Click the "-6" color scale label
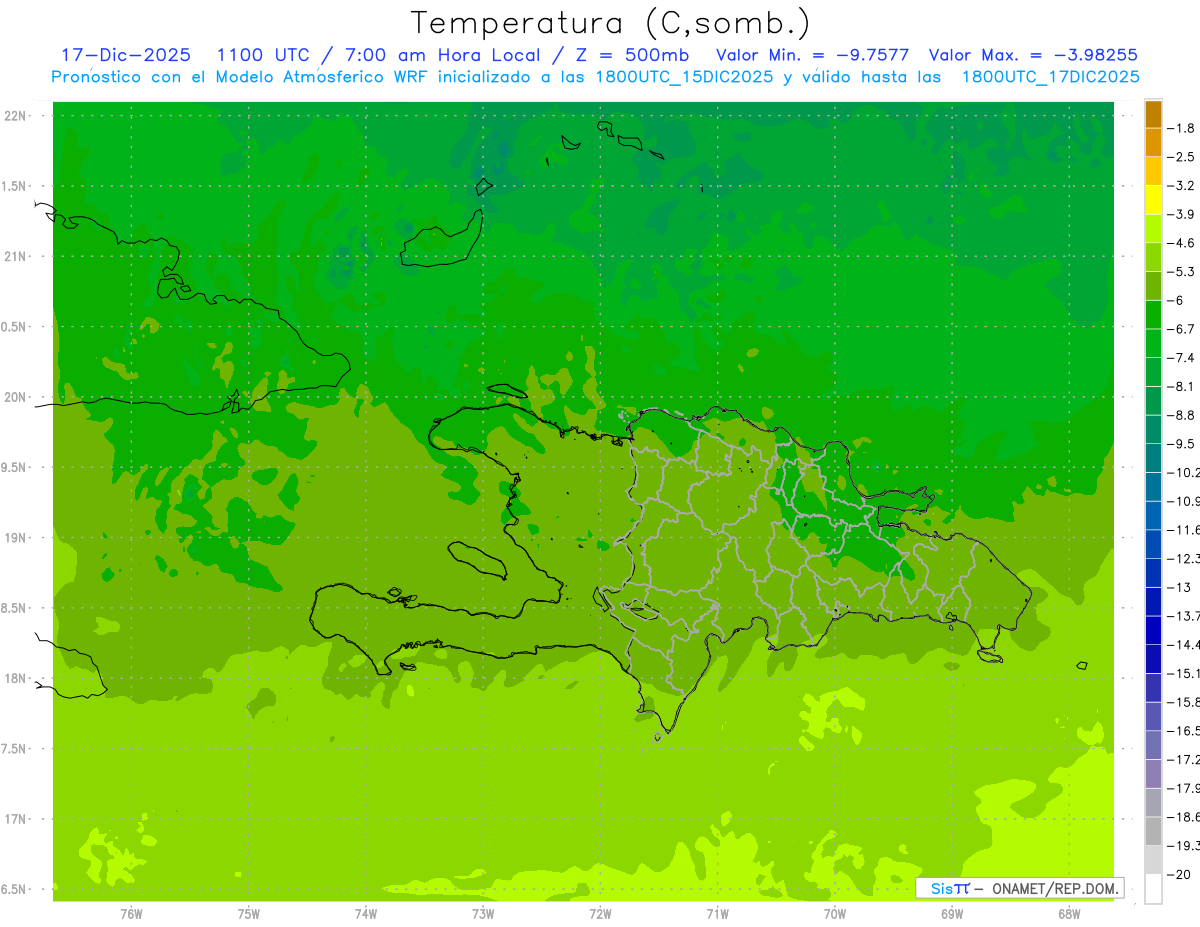Image resolution: width=1200 pixels, height=927 pixels. 1177,301
